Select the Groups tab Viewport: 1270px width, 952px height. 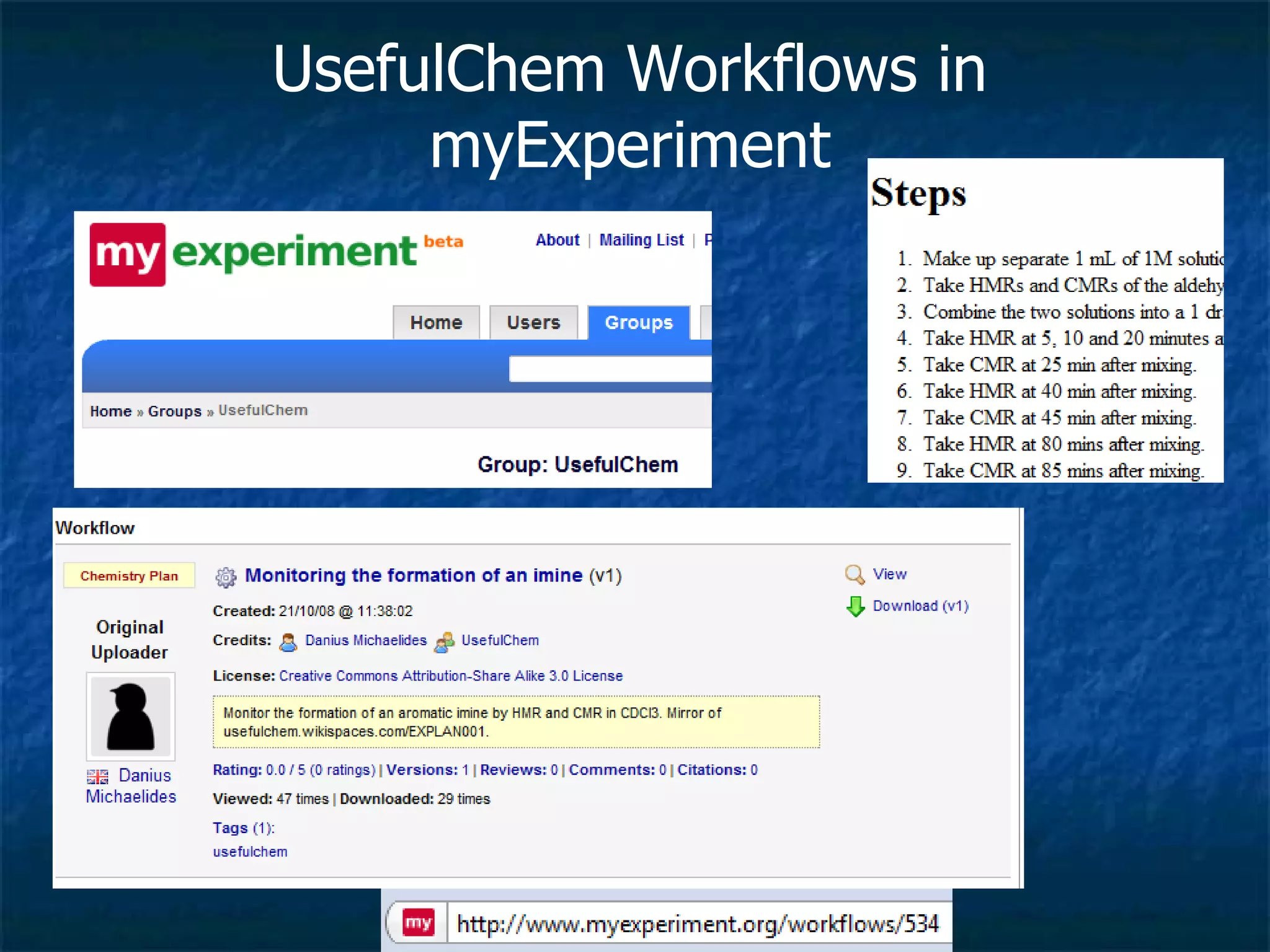(639, 322)
